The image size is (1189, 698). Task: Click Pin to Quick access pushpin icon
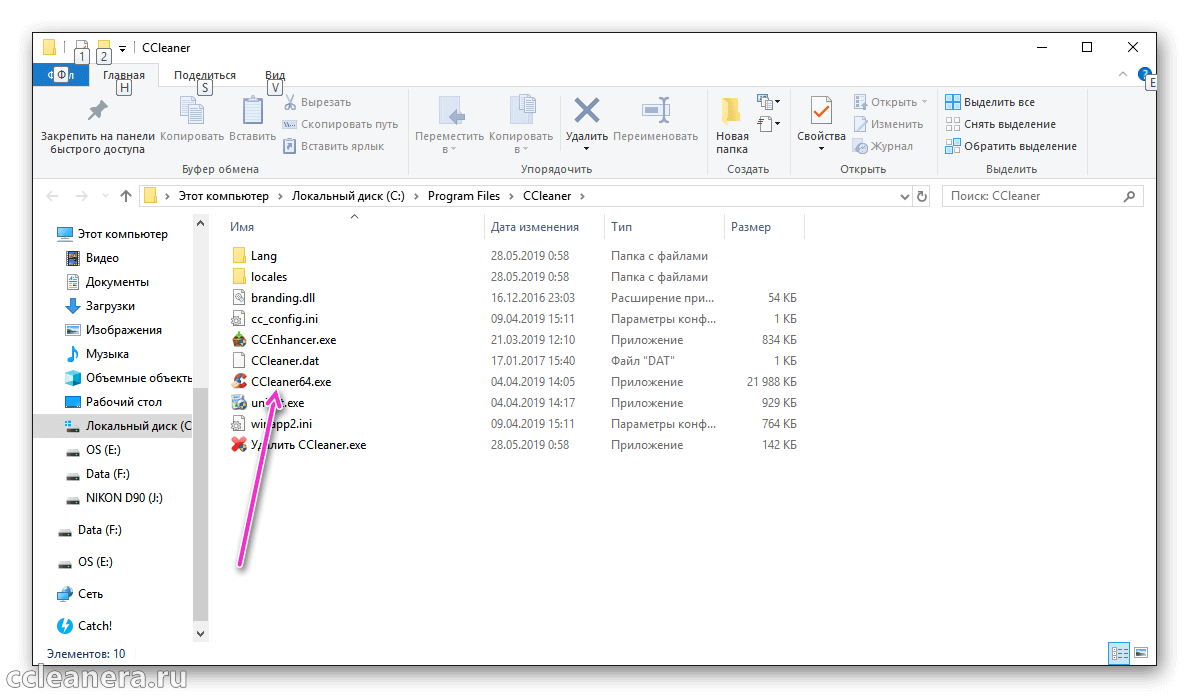[97, 111]
